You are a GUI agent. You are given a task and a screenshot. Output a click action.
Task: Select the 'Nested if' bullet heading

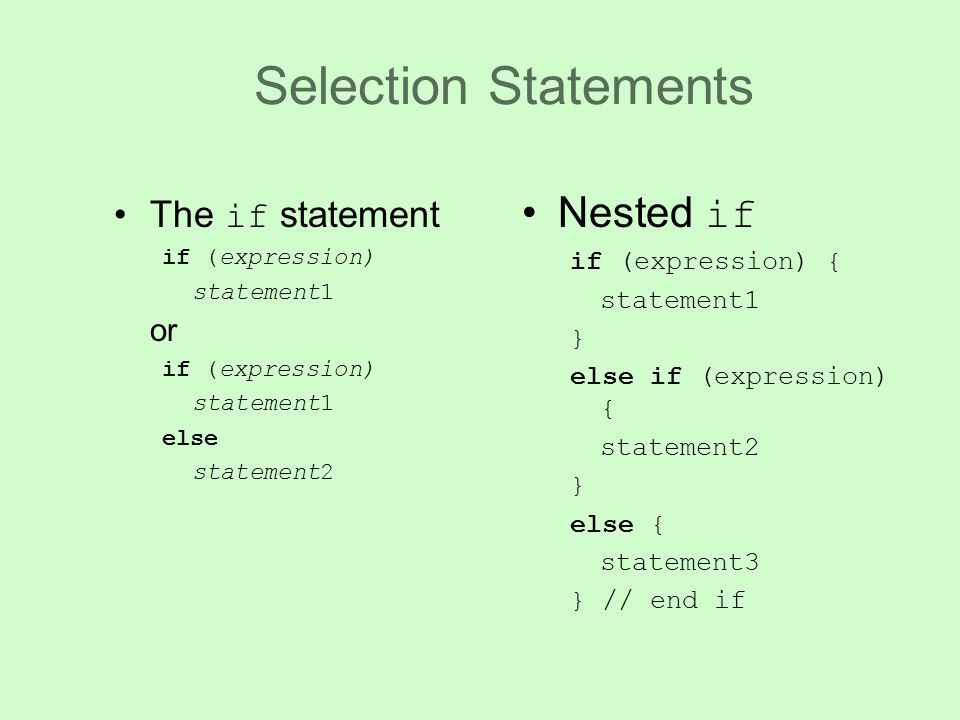656,212
